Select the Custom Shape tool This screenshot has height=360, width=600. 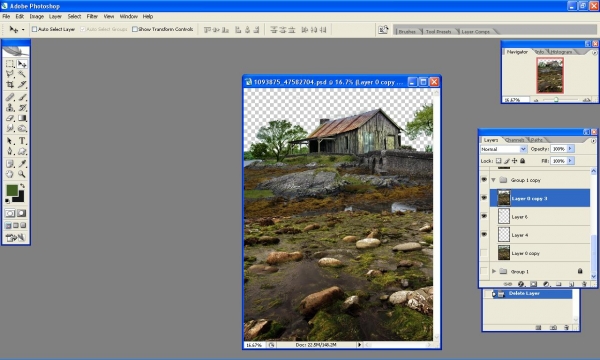click(22, 151)
